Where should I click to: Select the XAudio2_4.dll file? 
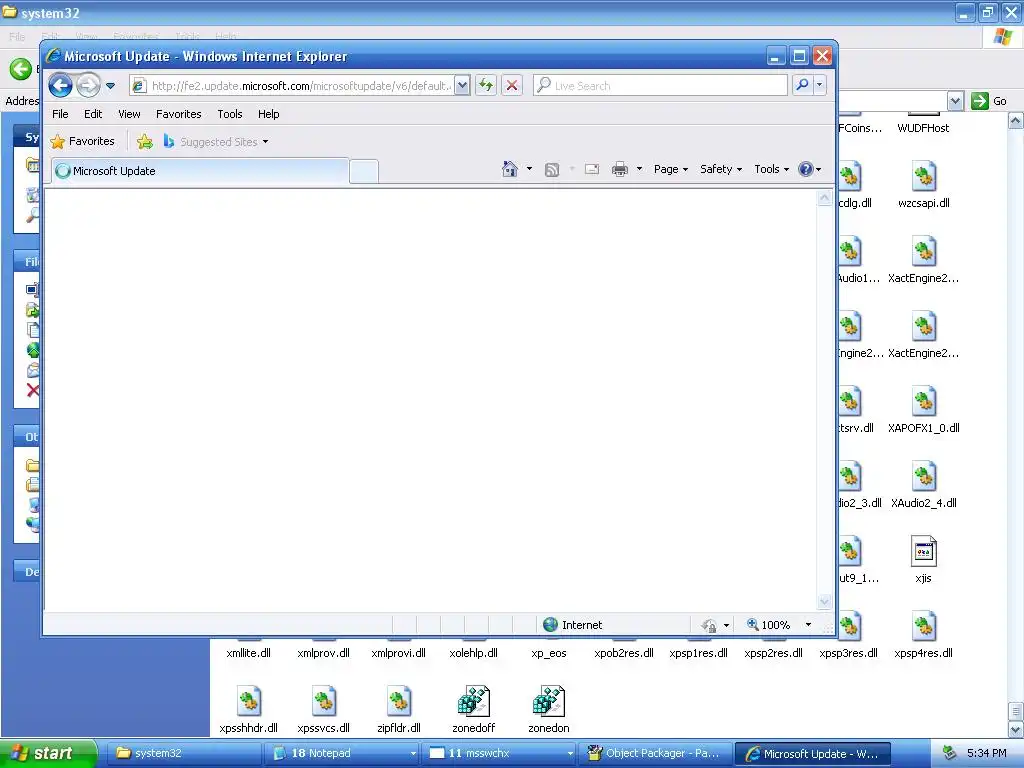(x=923, y=486)
